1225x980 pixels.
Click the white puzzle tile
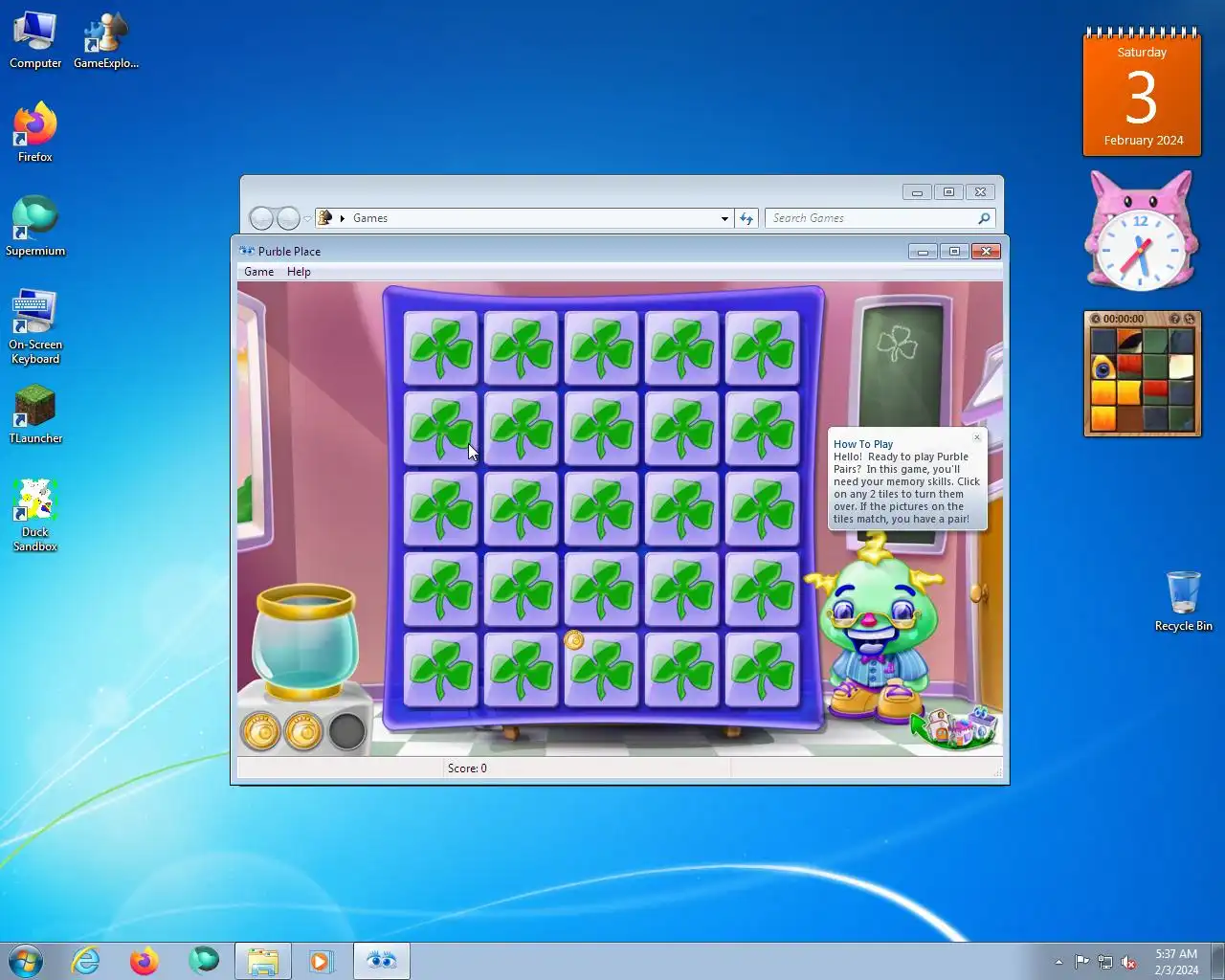[1181, 367]
